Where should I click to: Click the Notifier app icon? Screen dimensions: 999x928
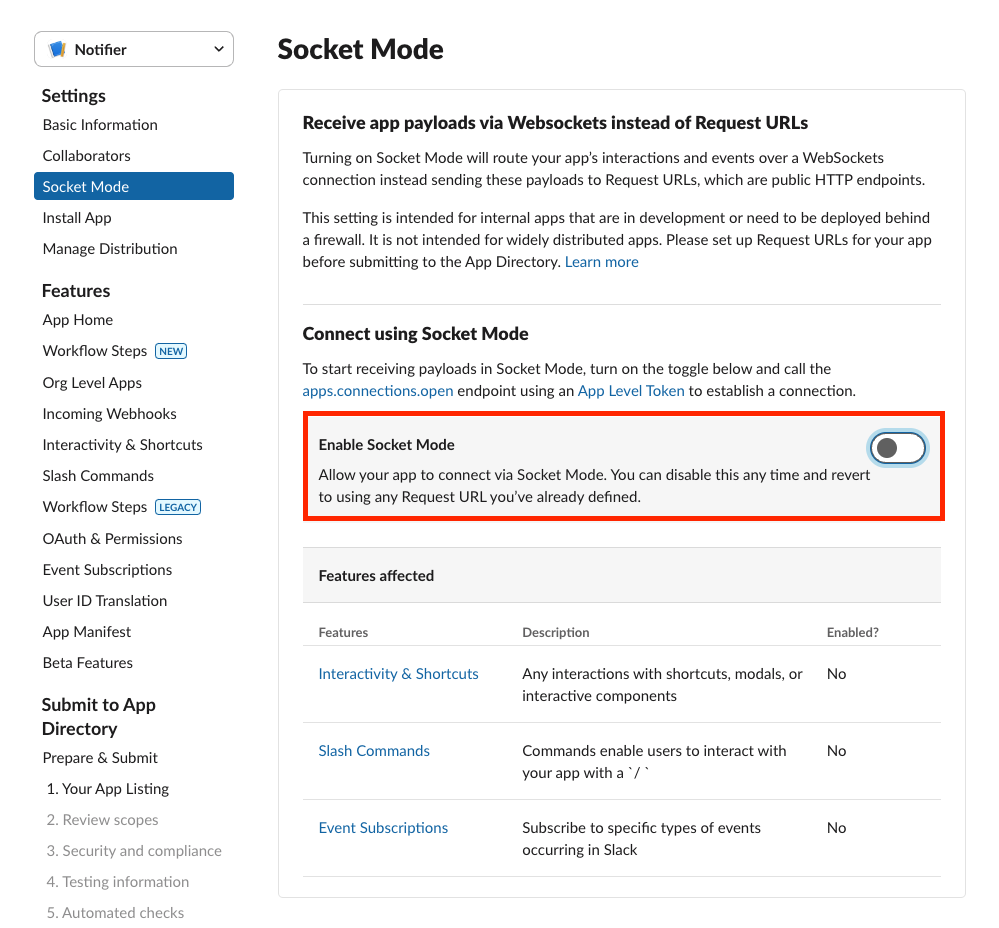[x=57, y=49]
